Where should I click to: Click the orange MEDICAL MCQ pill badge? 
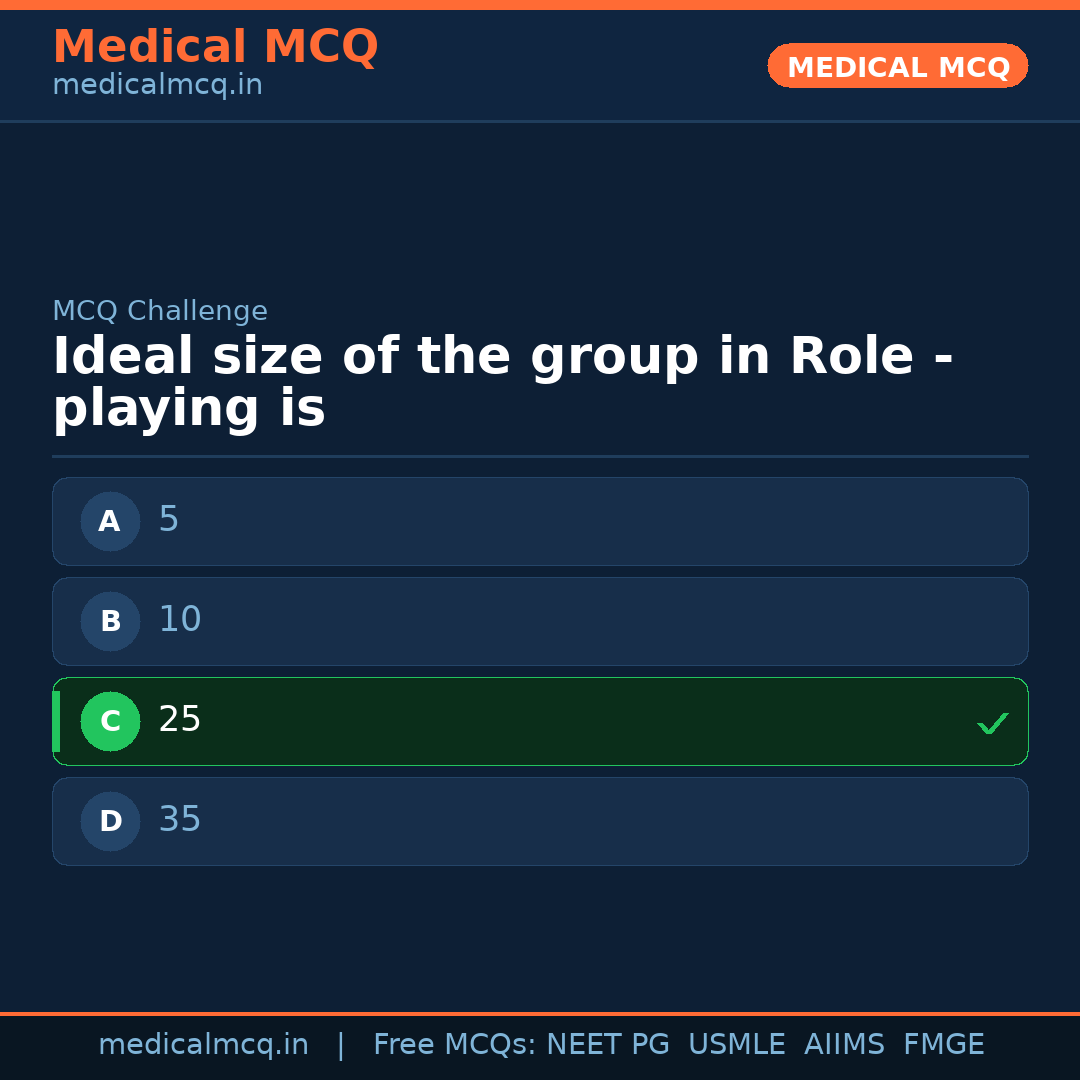[x=897, y=66]
